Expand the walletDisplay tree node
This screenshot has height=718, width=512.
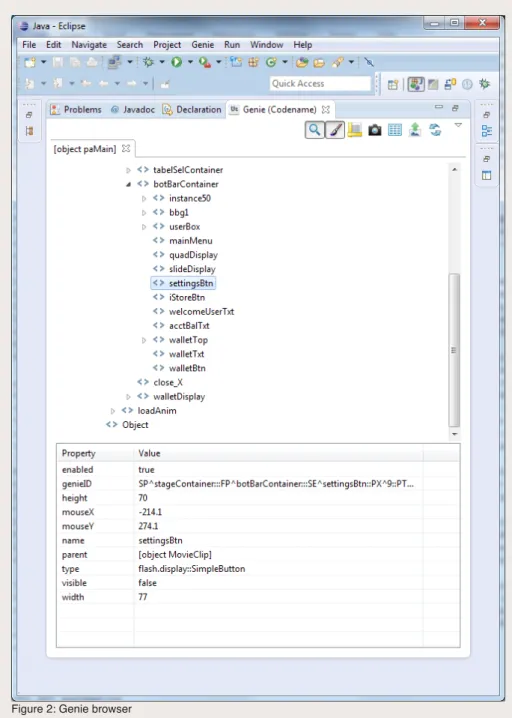[128, 397]
